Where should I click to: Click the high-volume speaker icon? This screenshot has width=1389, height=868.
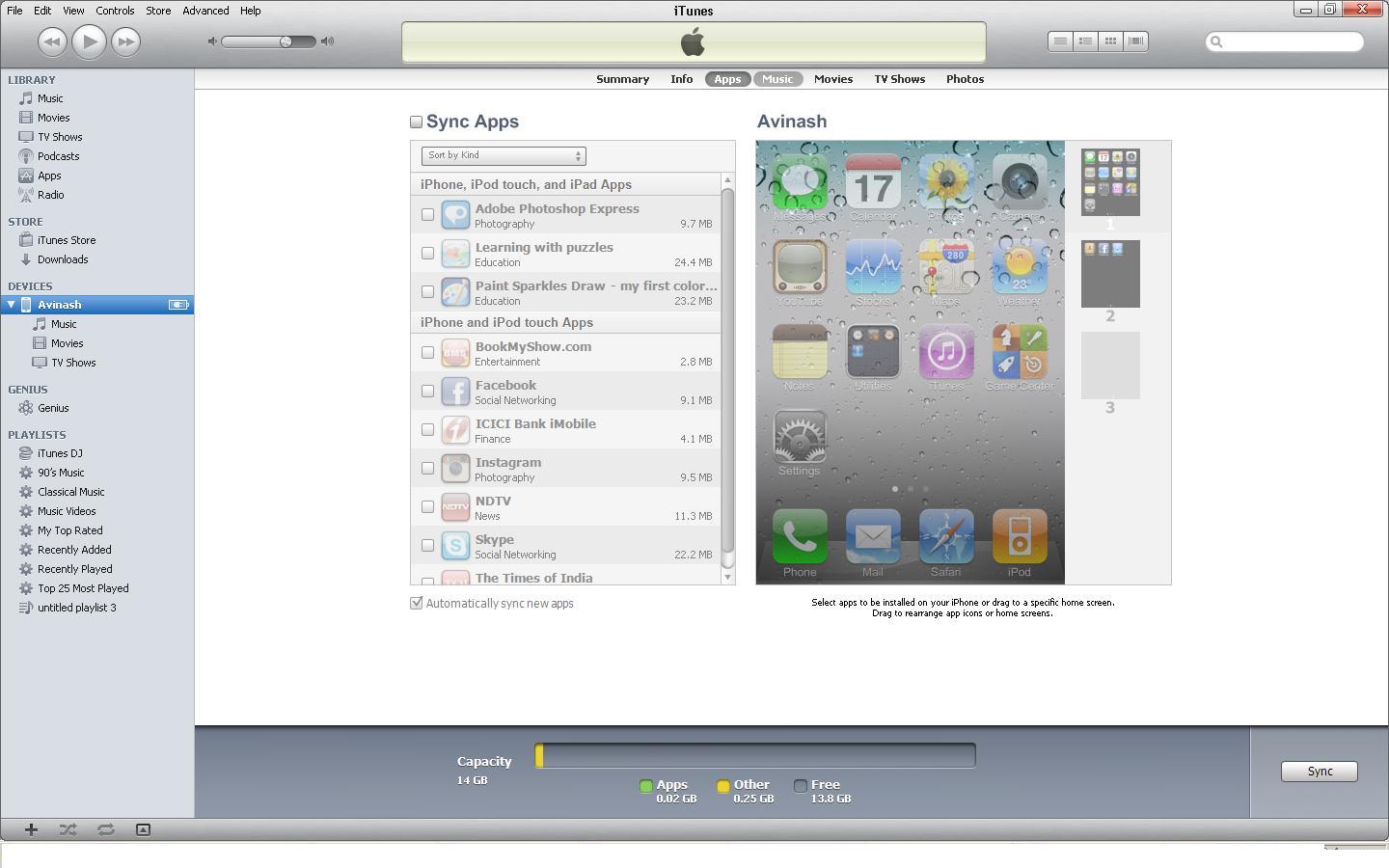click(x=328, y=41)
